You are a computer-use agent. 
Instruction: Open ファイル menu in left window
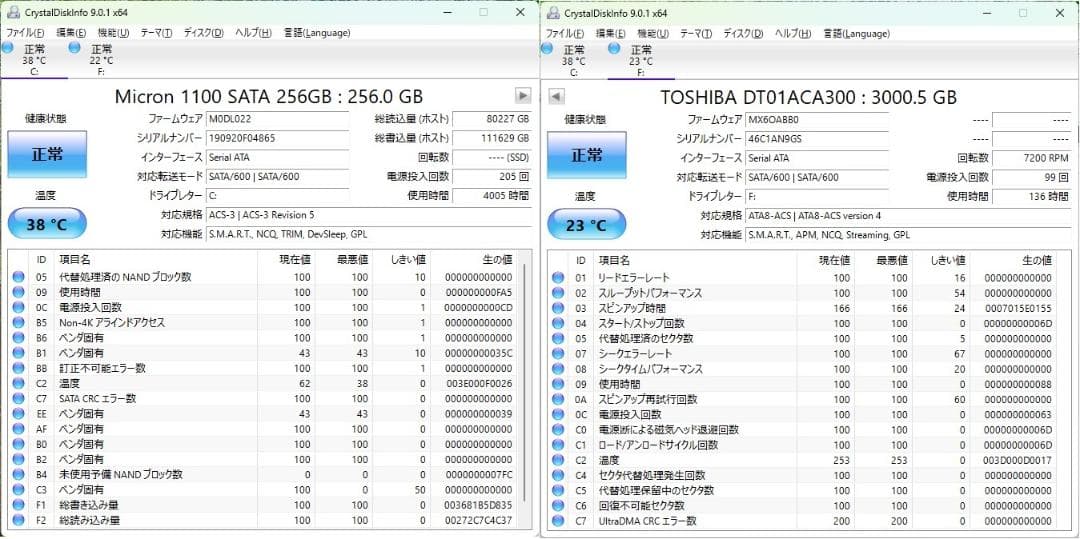[25, 33]
